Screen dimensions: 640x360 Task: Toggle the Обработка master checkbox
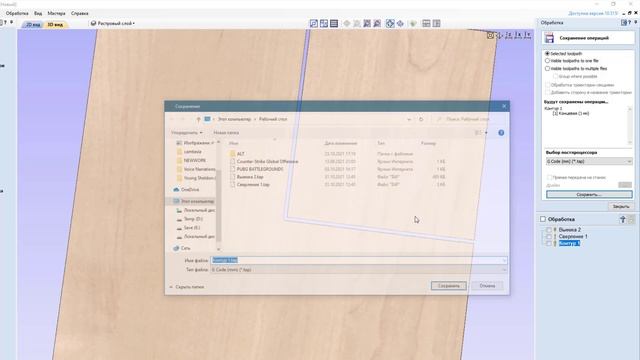543,219
